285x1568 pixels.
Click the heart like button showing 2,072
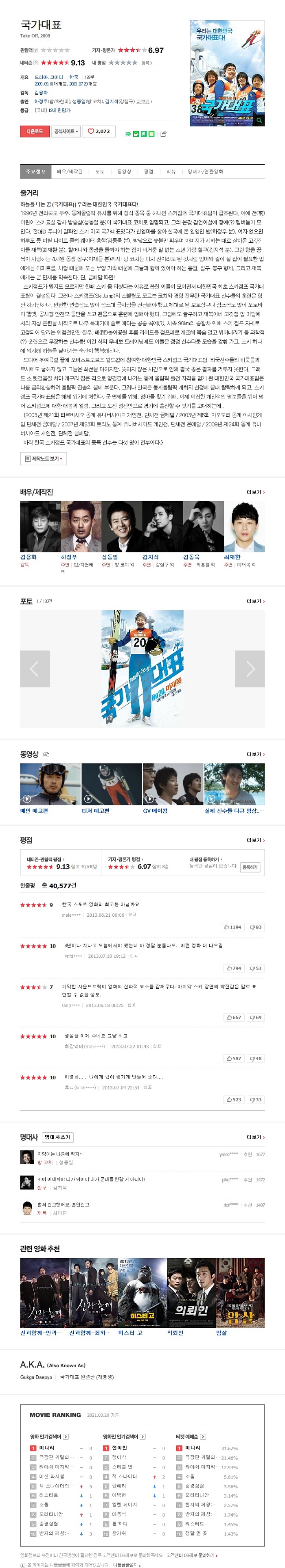tap(98, 131)
